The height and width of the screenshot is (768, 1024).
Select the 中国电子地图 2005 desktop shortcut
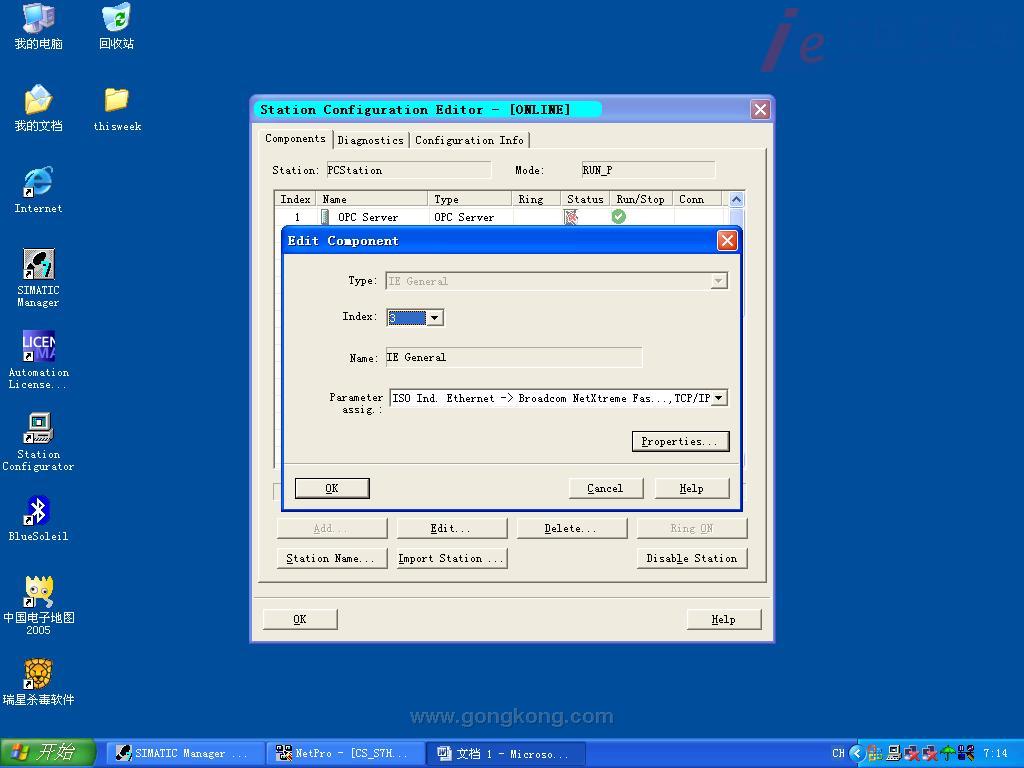[x=39, y=606]
